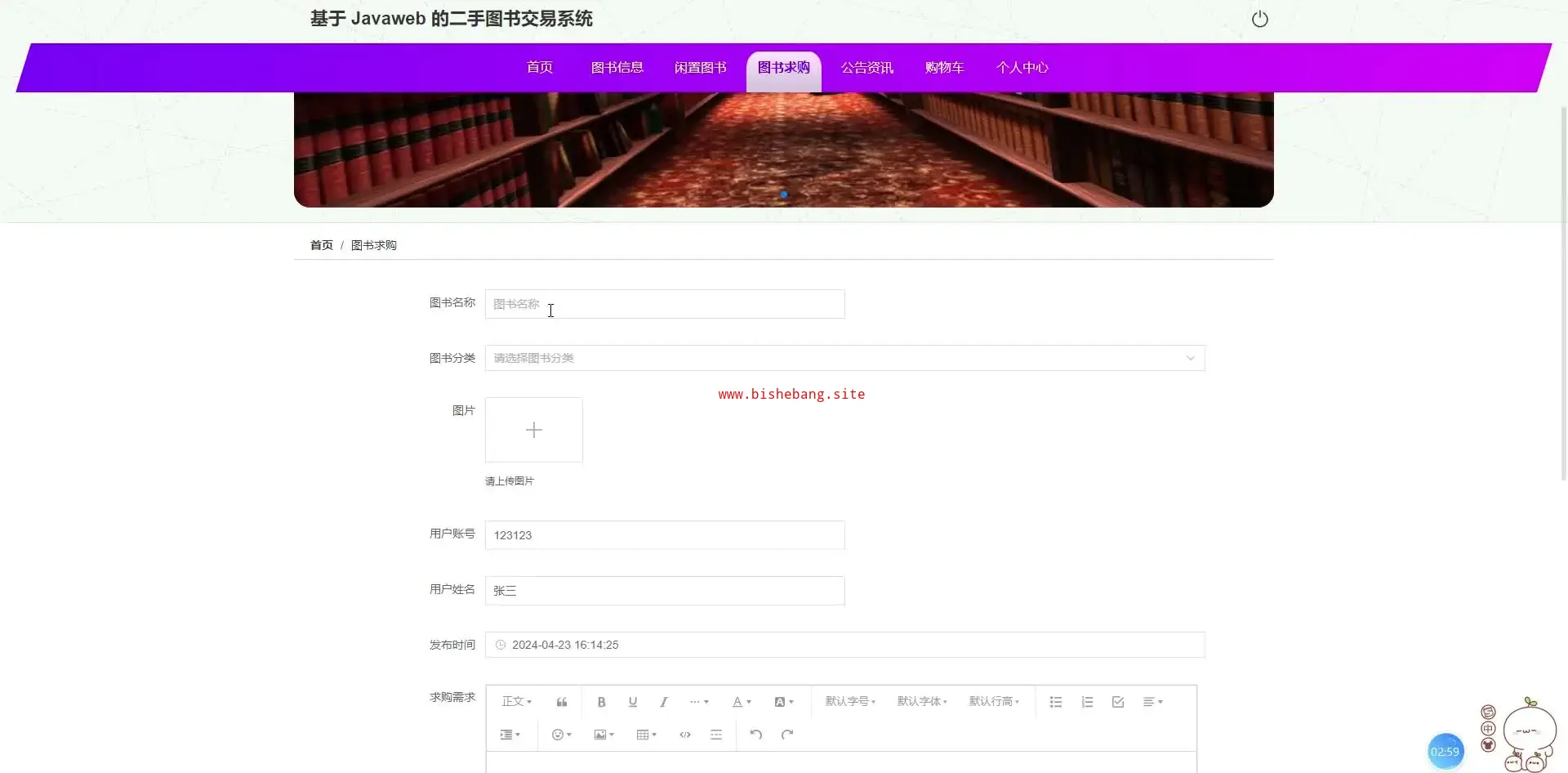Click the 图书分类 field label
Viewport: 1568px width, 773px height.
point(452,358)
